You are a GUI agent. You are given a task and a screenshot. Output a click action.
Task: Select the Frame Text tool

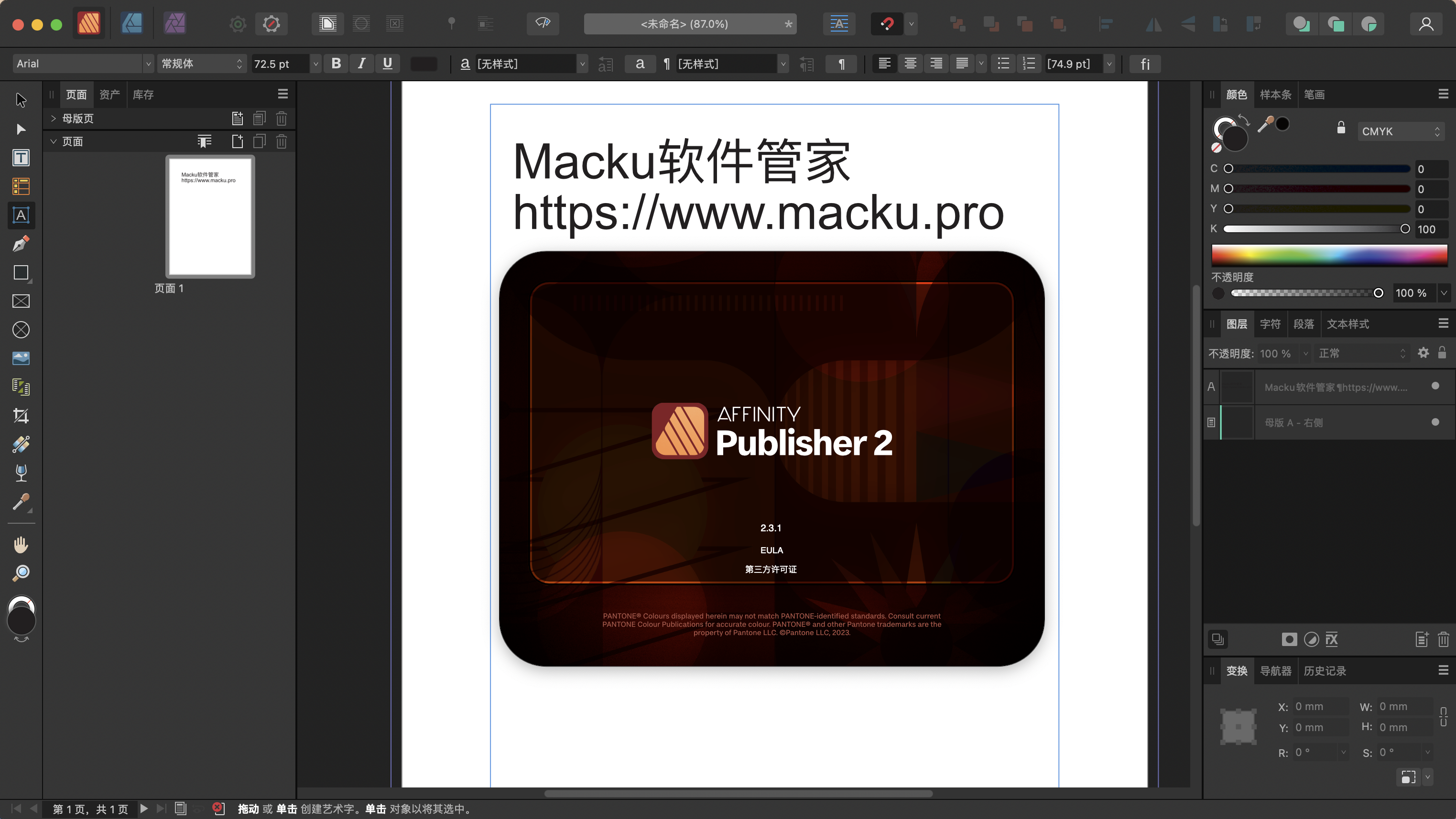click(x=21, y=158)
